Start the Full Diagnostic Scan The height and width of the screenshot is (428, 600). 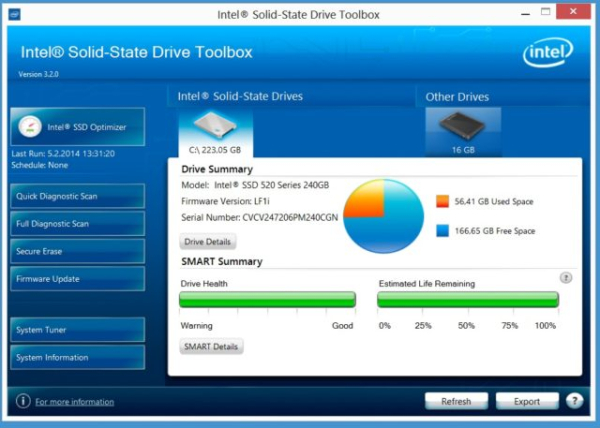(x=78, y=224)
